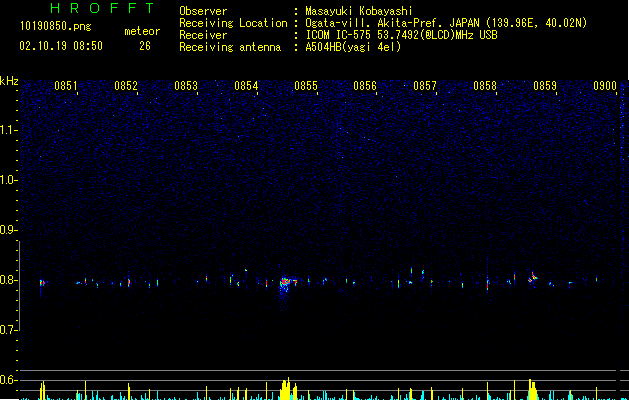
Task: Click the meteor label
Action: point(142,31)
